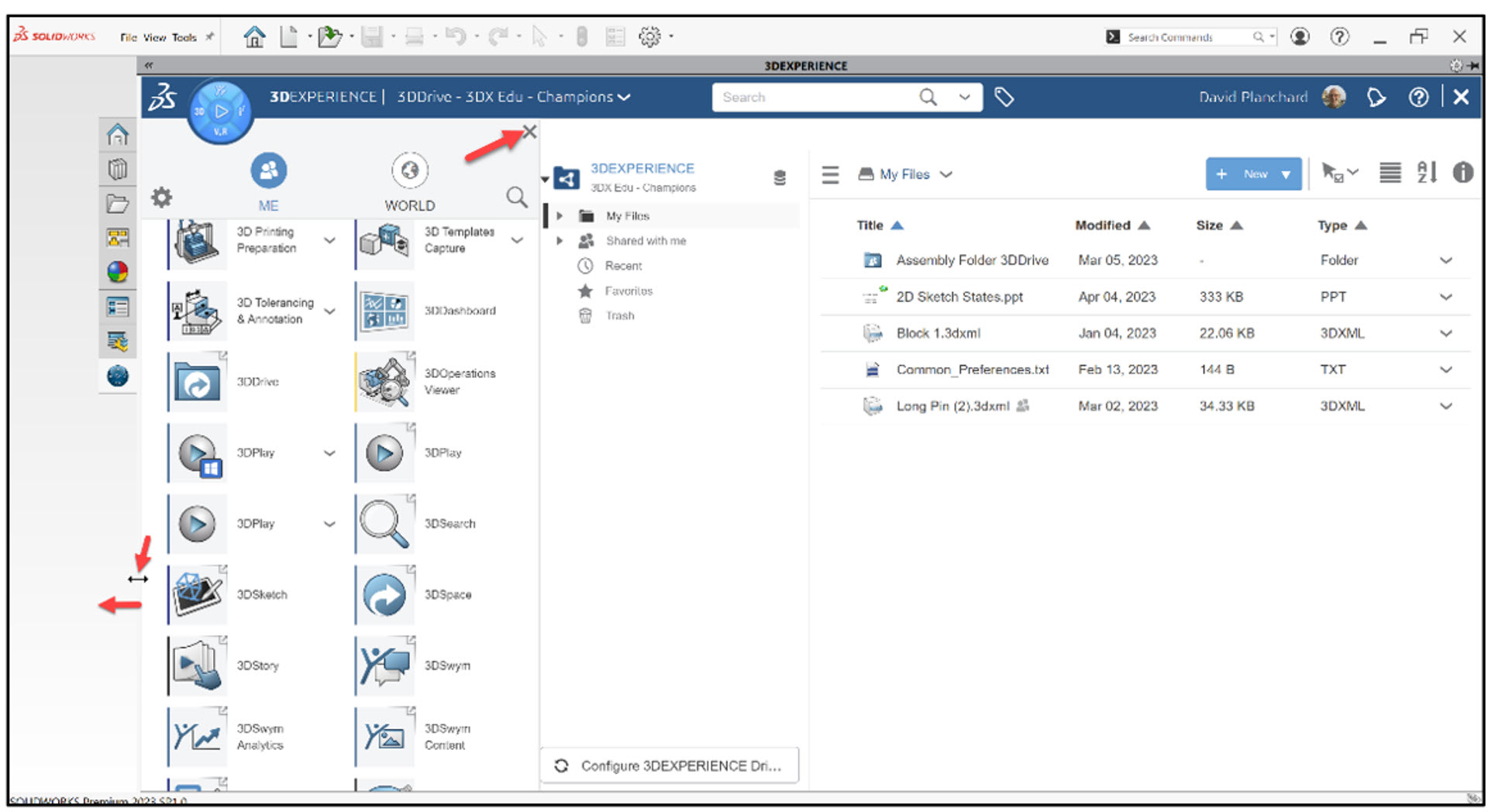
Task: Open the 2D Sketch States.ppt row dropdown
Action: tap(1446, 296)
